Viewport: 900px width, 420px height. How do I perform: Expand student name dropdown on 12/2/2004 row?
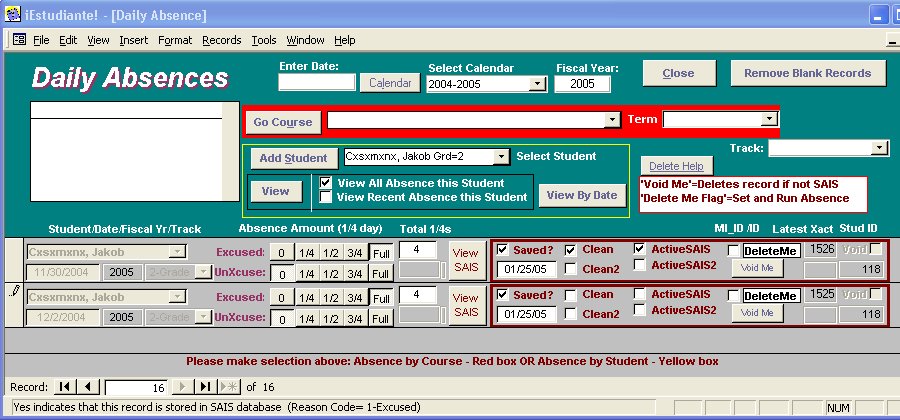point(179,297)
